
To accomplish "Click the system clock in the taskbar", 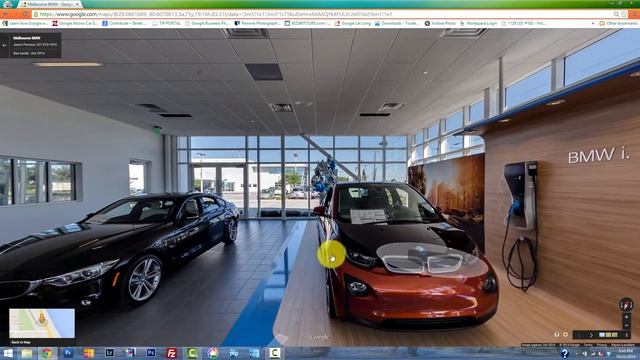I will [x=626, y=354].
